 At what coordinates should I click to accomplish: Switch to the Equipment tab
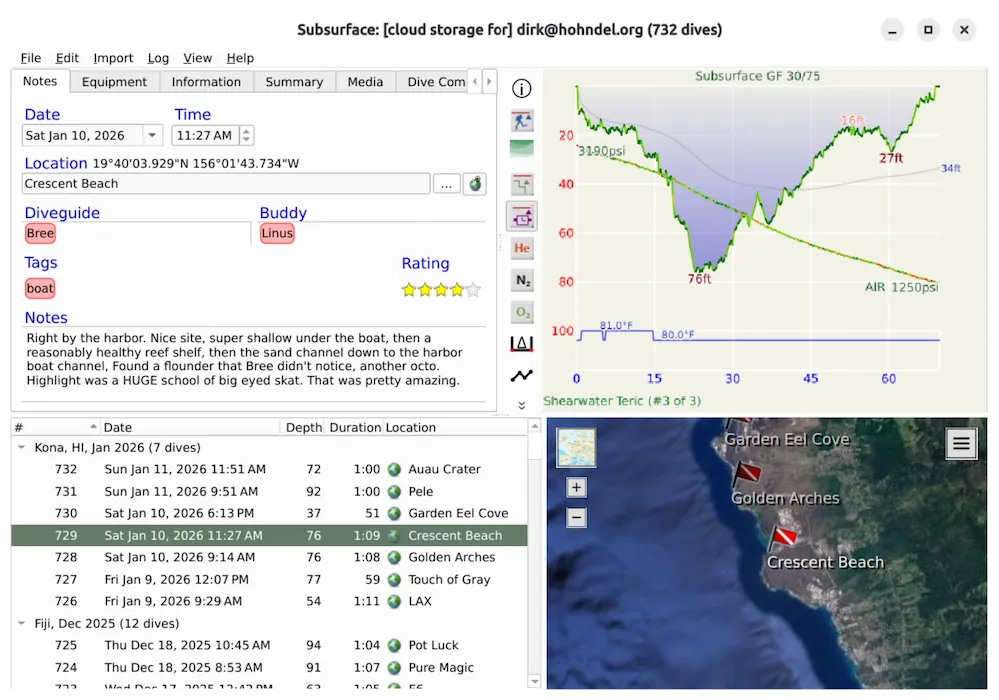click(114, 82)
